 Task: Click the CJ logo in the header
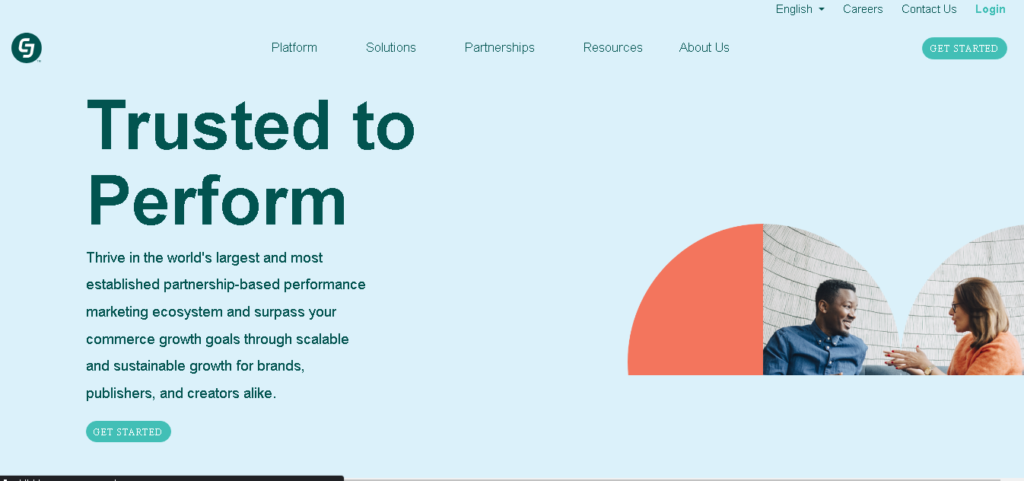click(26, 48)
